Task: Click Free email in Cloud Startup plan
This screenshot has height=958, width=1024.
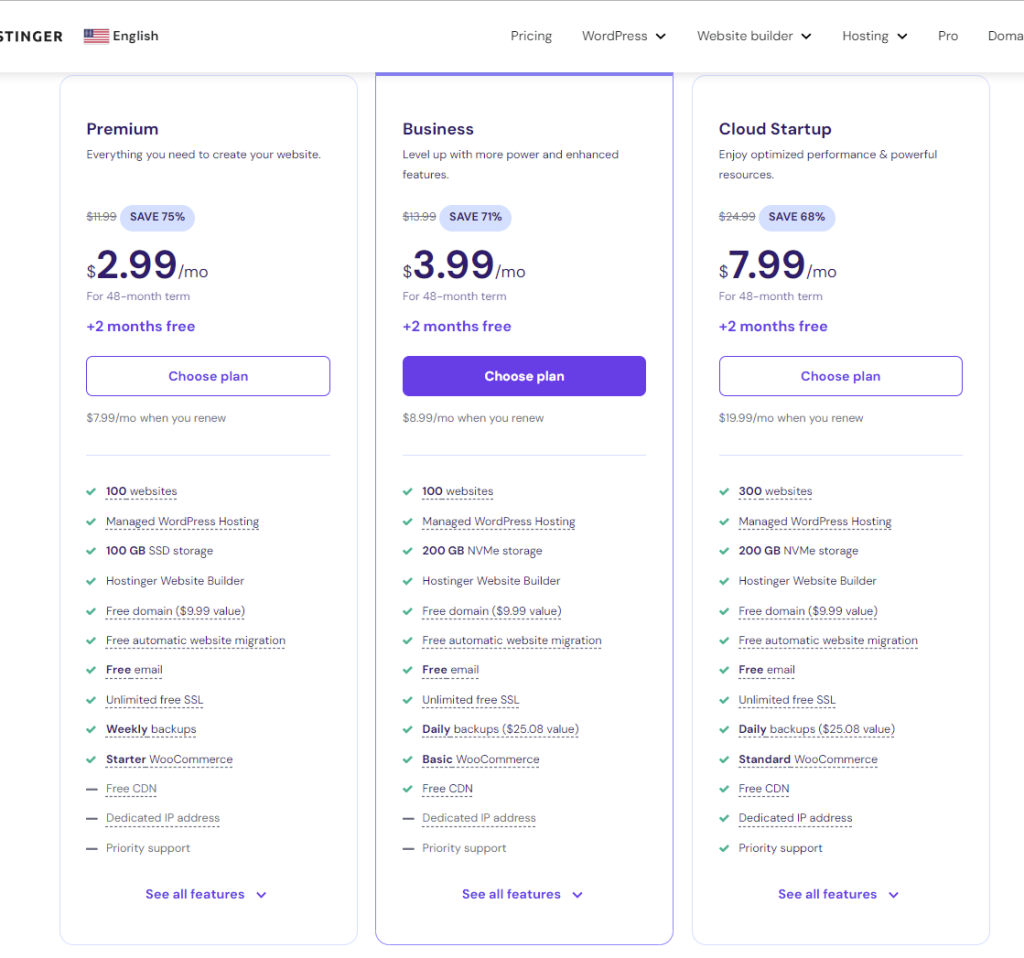Action: pyautogui.click(x=767, y=669)
